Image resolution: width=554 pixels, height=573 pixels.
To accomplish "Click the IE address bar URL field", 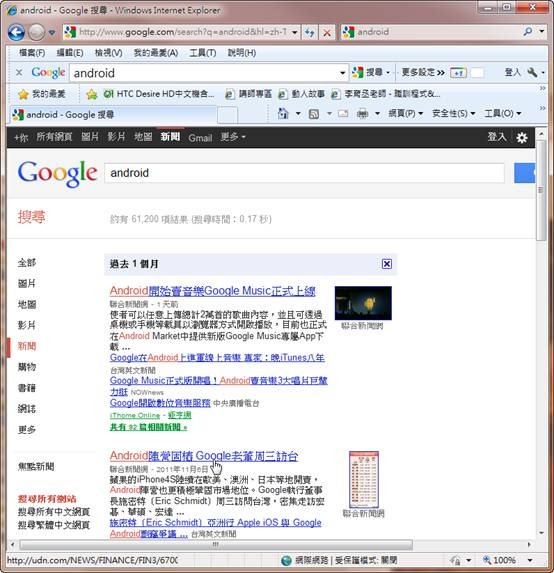I will 182,32.
